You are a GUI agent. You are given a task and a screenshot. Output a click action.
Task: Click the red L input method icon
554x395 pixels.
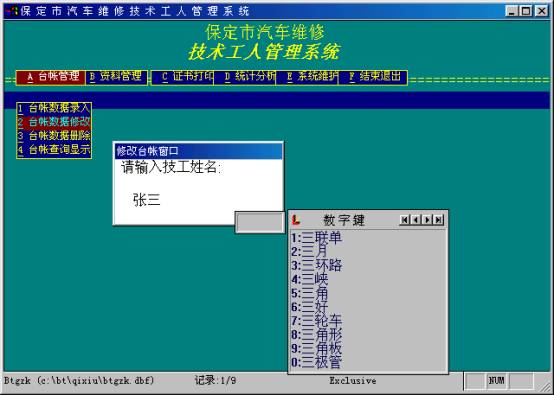coord(296,220)
